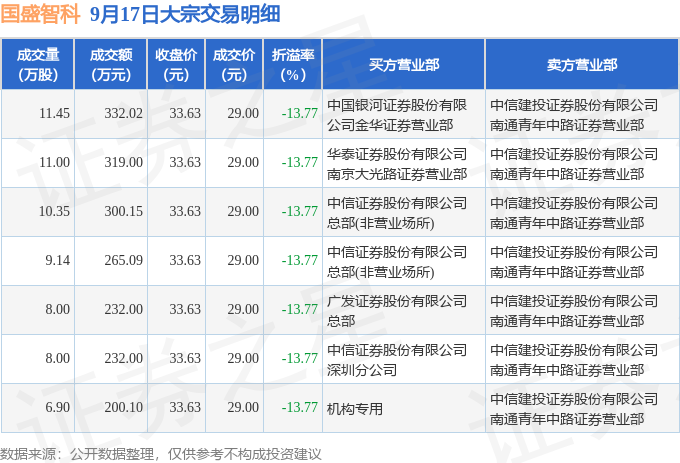Viewport: 680px width, 463px height.
Task: Click the 中信证券 深圳分公司 buyer cell
Action: (x=397, y=358)
